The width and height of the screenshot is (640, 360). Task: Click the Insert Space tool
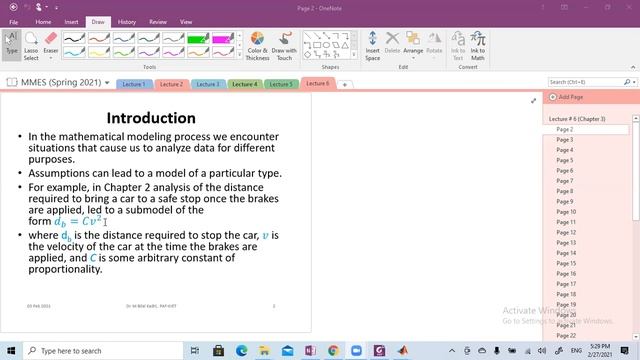372,45
